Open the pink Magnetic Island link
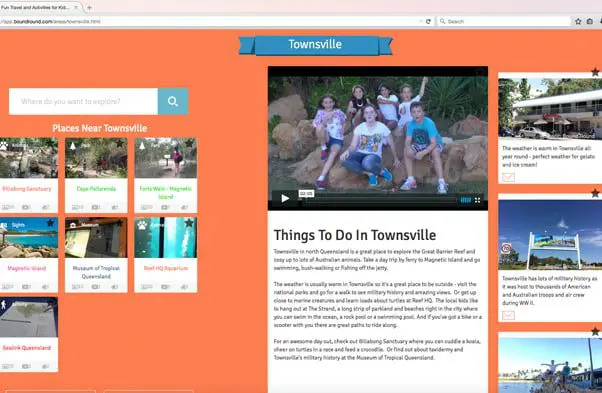 [26, 268]
